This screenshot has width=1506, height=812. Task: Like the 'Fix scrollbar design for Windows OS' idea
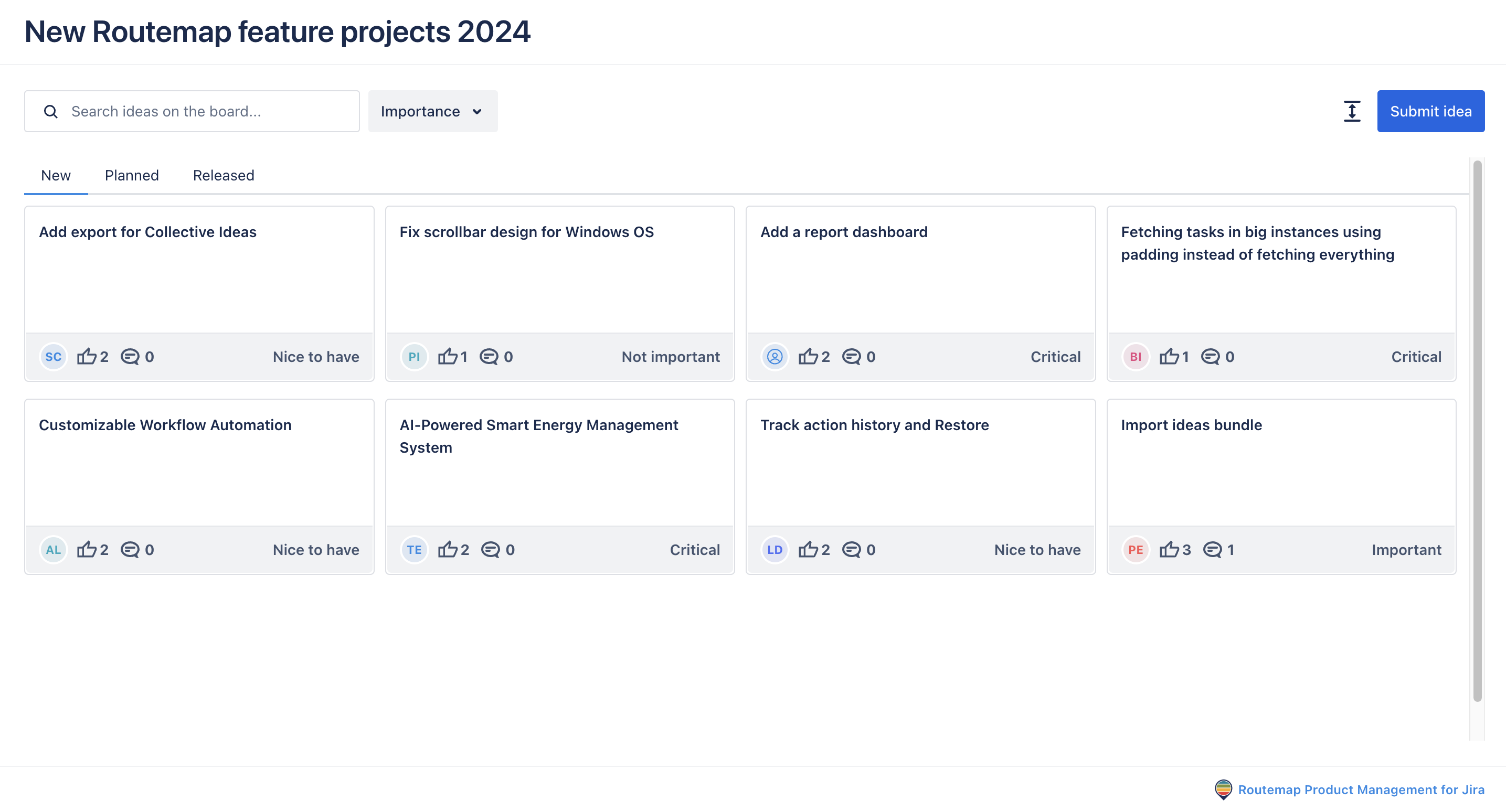point(447,356)
